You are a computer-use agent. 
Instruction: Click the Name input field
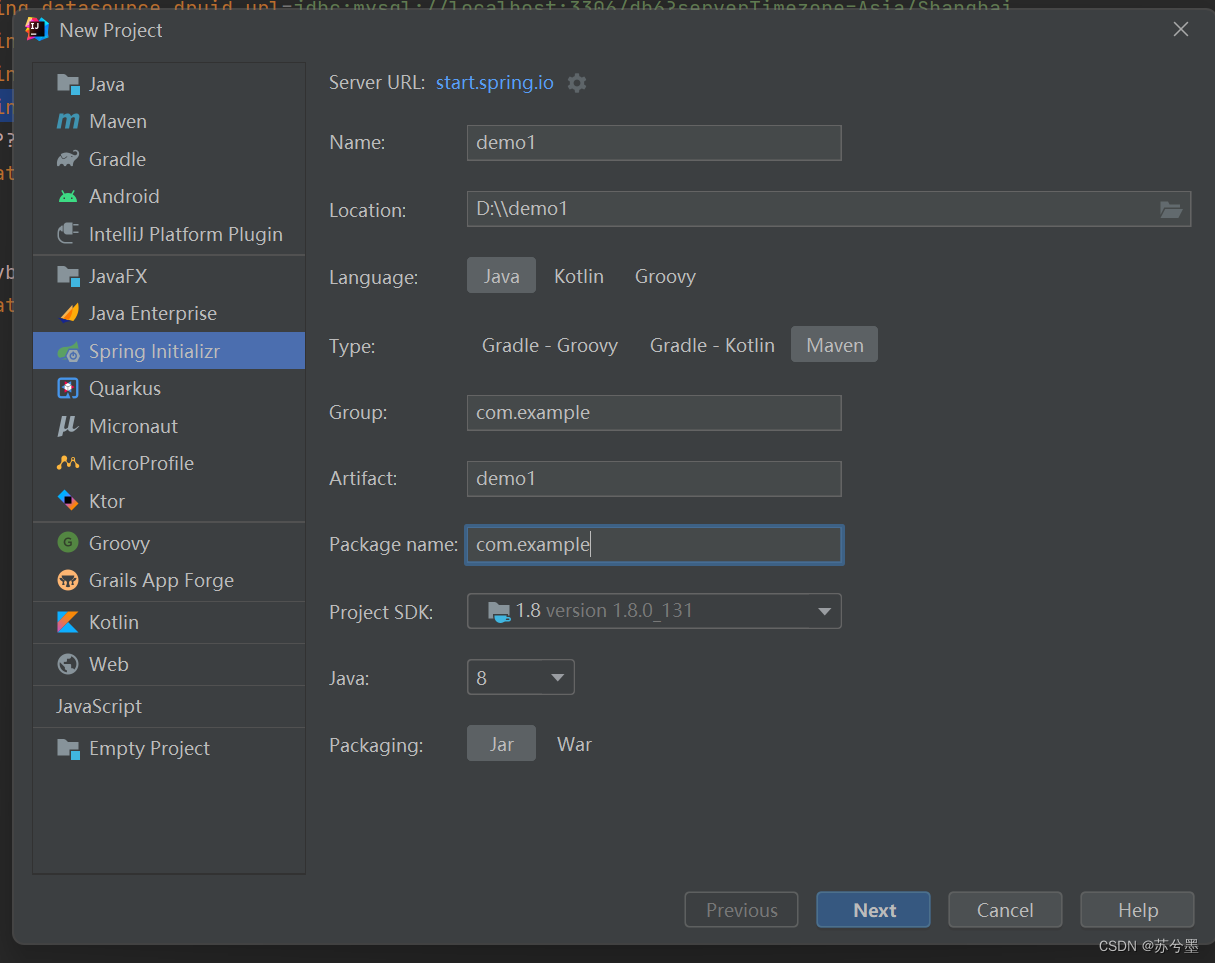[654, 143]
